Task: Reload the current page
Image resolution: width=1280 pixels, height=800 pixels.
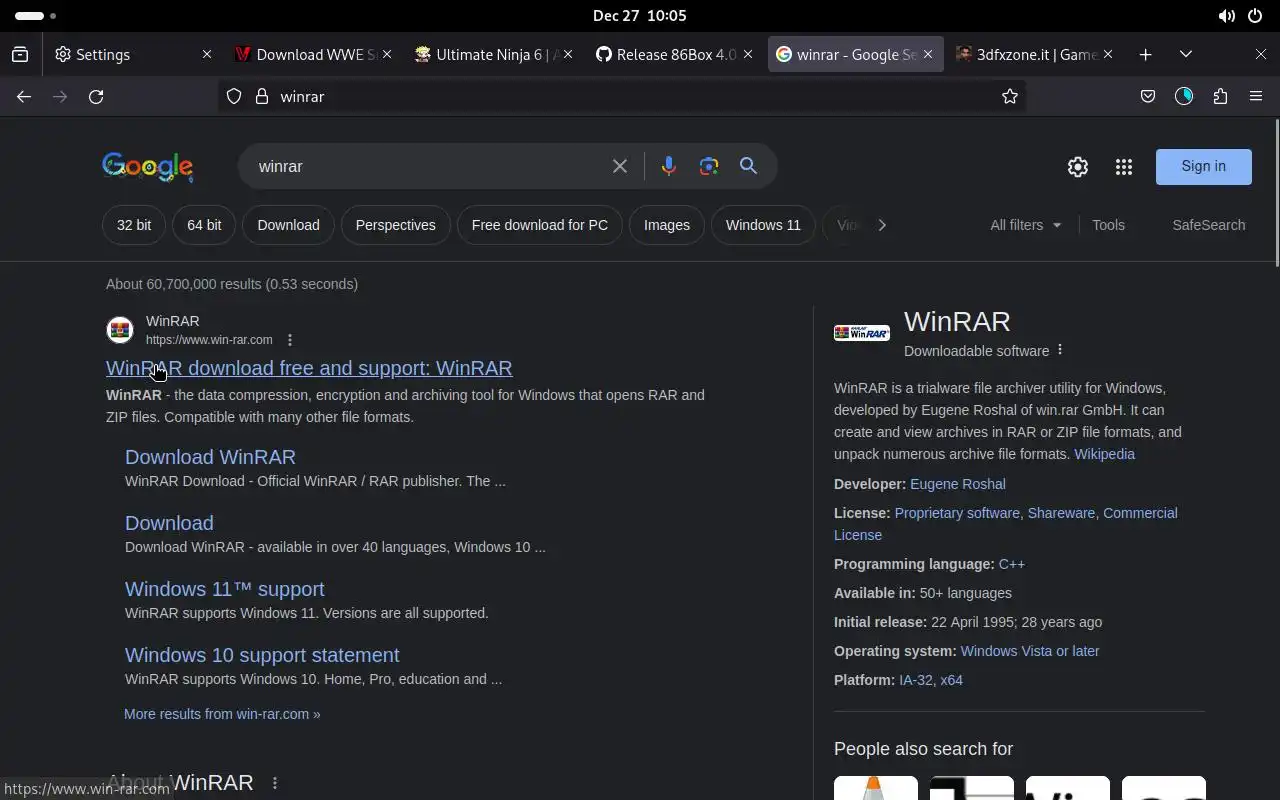Action: (96, 96)
